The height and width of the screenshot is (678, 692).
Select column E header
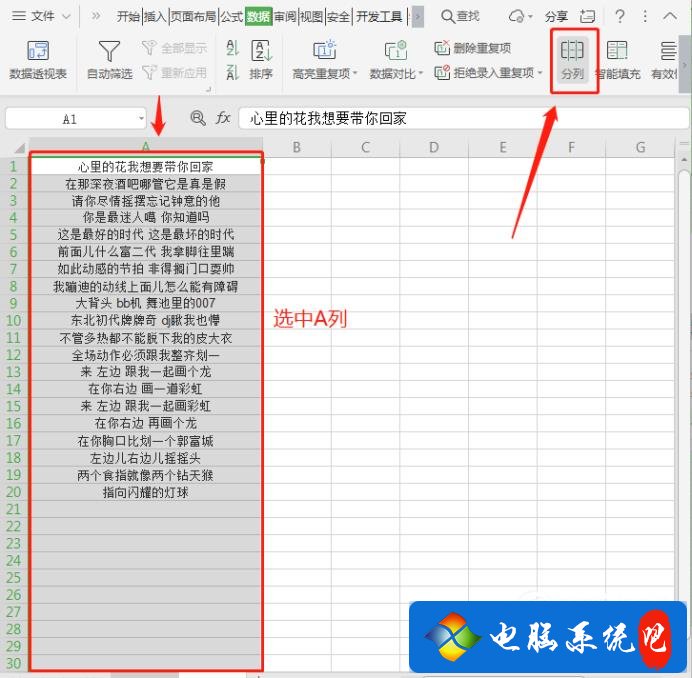pyautogui.click(x=503, y=147)
